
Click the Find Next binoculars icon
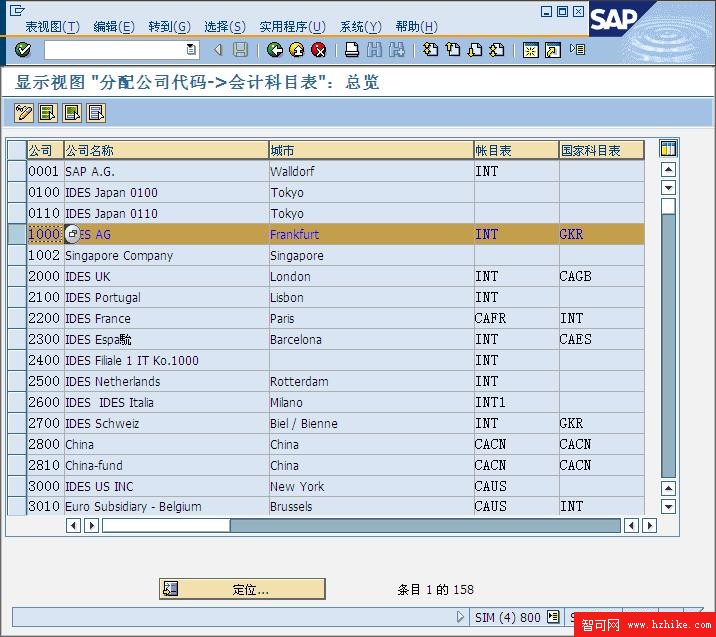(x=396, y=50)
